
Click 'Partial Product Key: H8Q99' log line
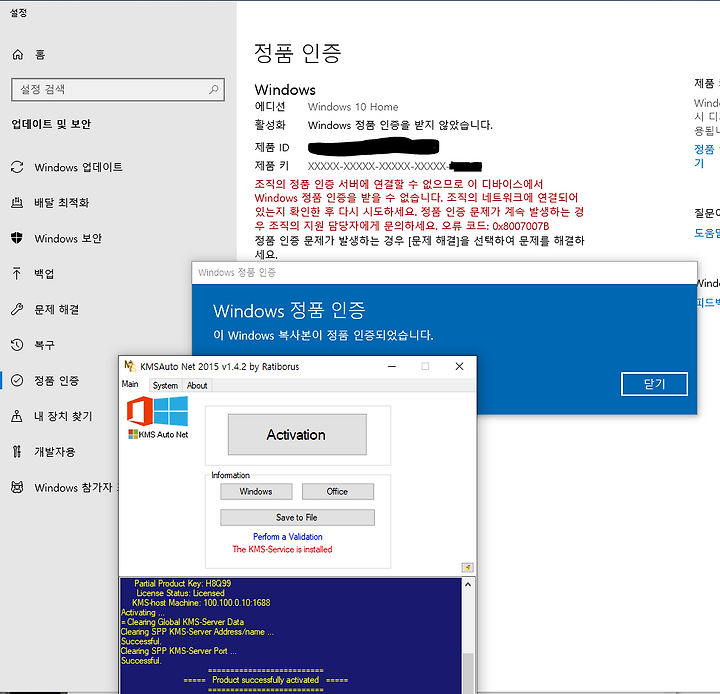[x=182, y=583]
